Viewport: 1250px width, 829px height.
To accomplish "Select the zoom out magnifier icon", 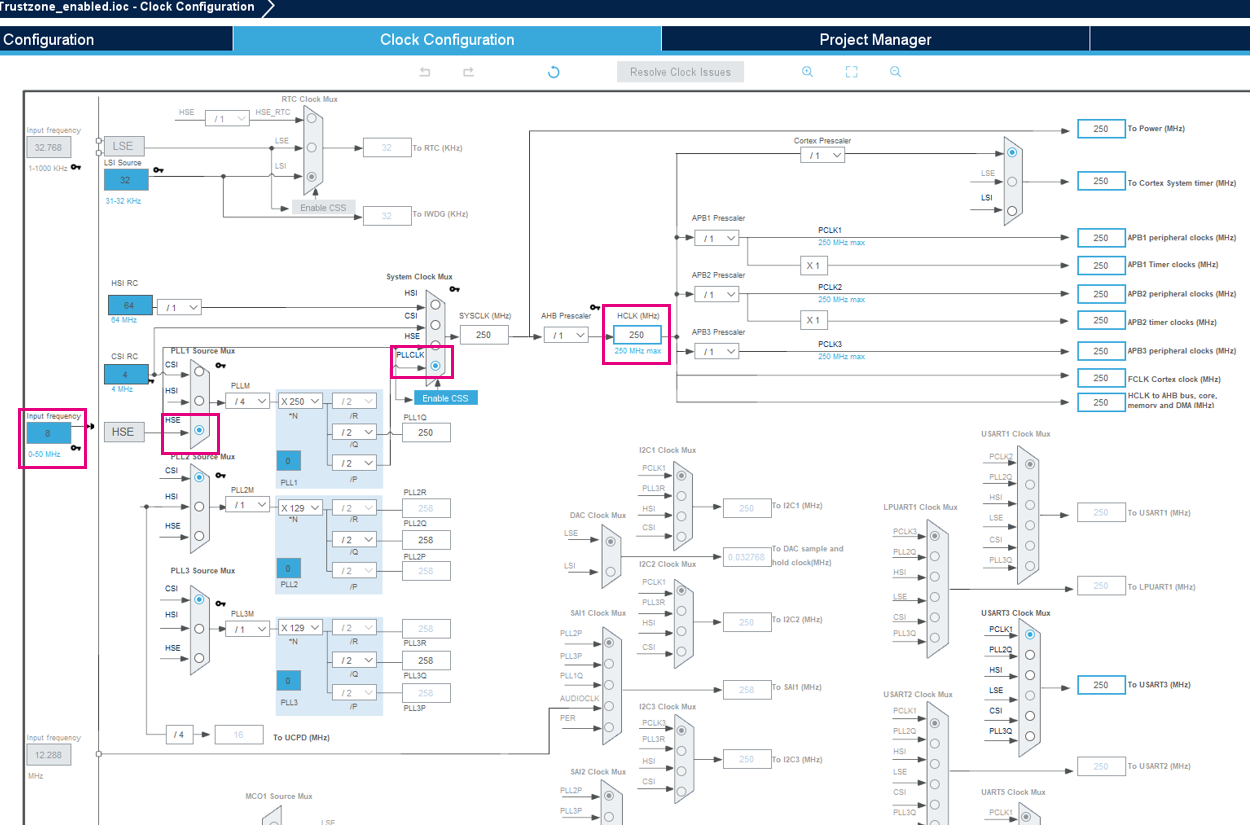I will [895, 71].
